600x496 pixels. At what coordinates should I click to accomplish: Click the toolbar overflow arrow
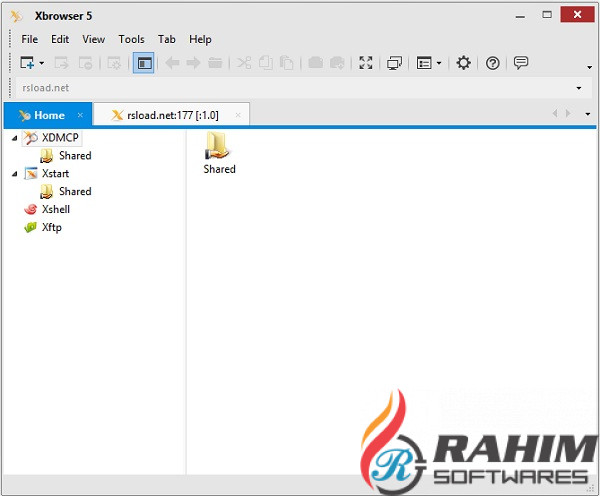589,68
